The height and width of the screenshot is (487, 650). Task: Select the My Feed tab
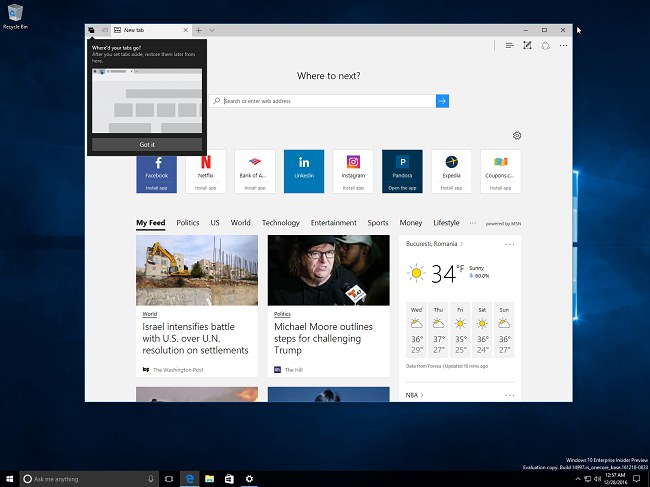click(151, 223)
